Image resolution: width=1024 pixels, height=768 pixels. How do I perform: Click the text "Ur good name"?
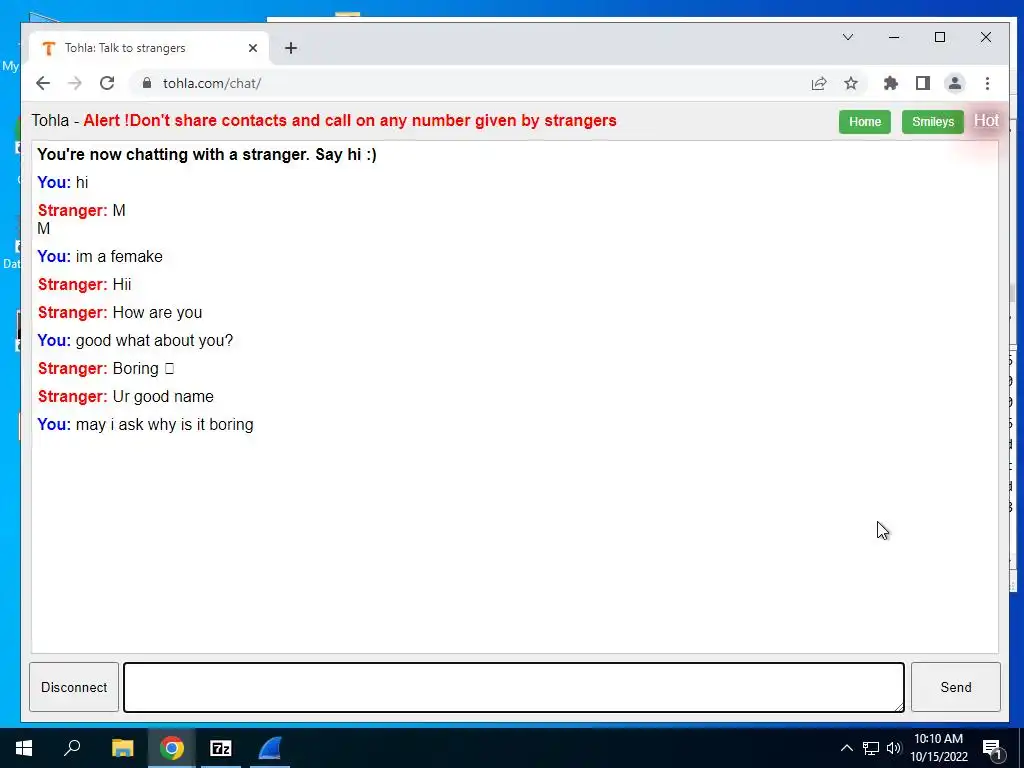[163, 396]
